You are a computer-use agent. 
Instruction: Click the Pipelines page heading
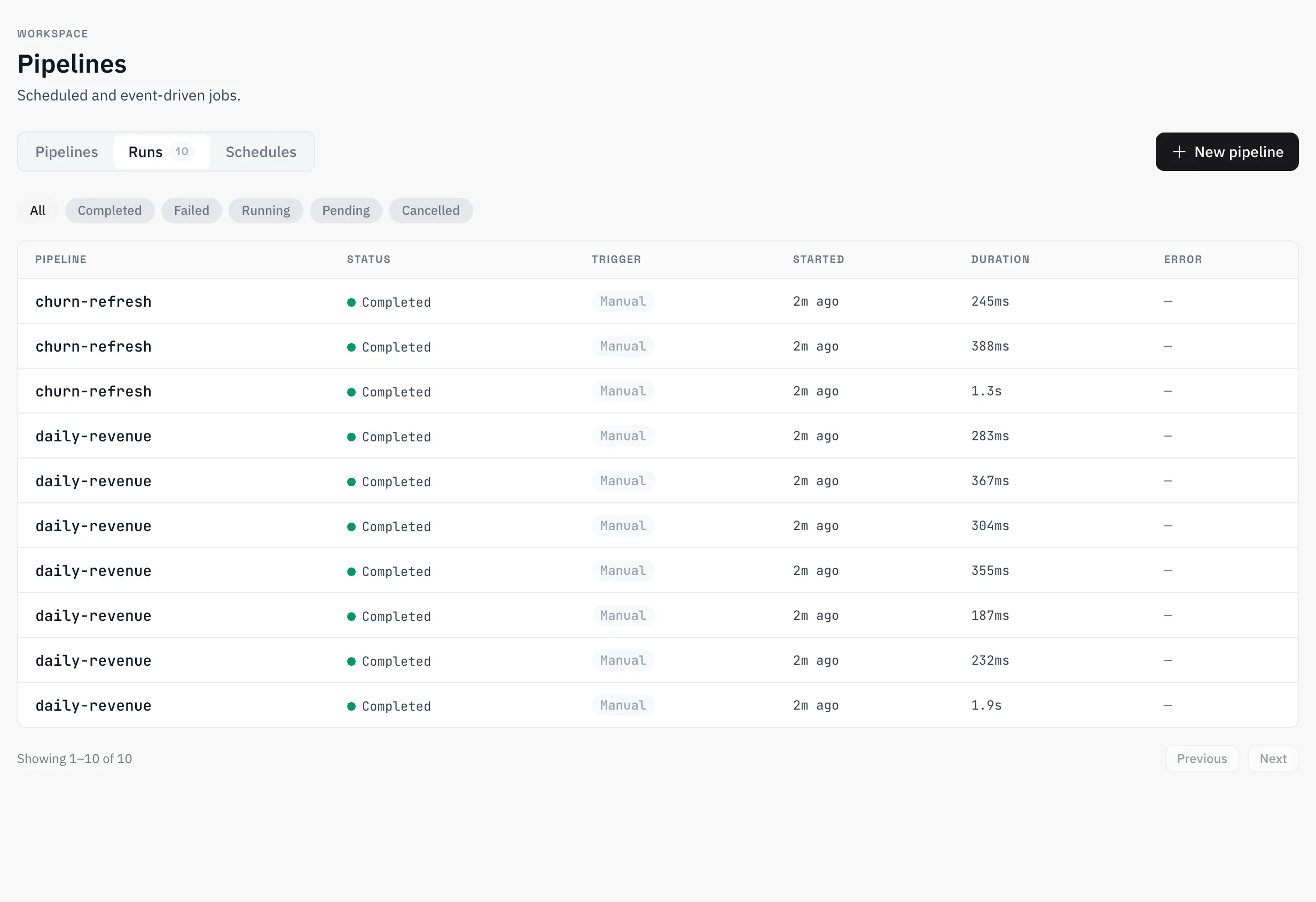point(72,64)
